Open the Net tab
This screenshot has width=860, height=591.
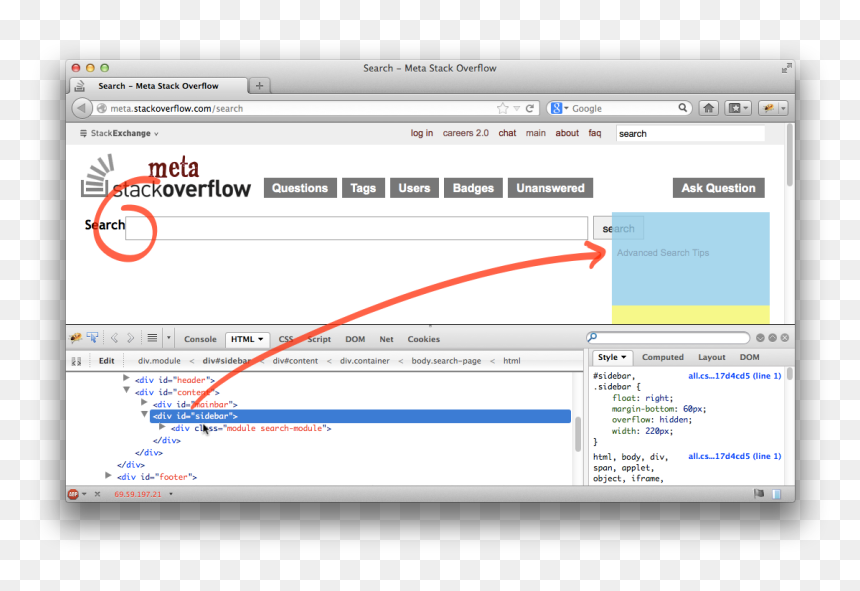point(386,339)
